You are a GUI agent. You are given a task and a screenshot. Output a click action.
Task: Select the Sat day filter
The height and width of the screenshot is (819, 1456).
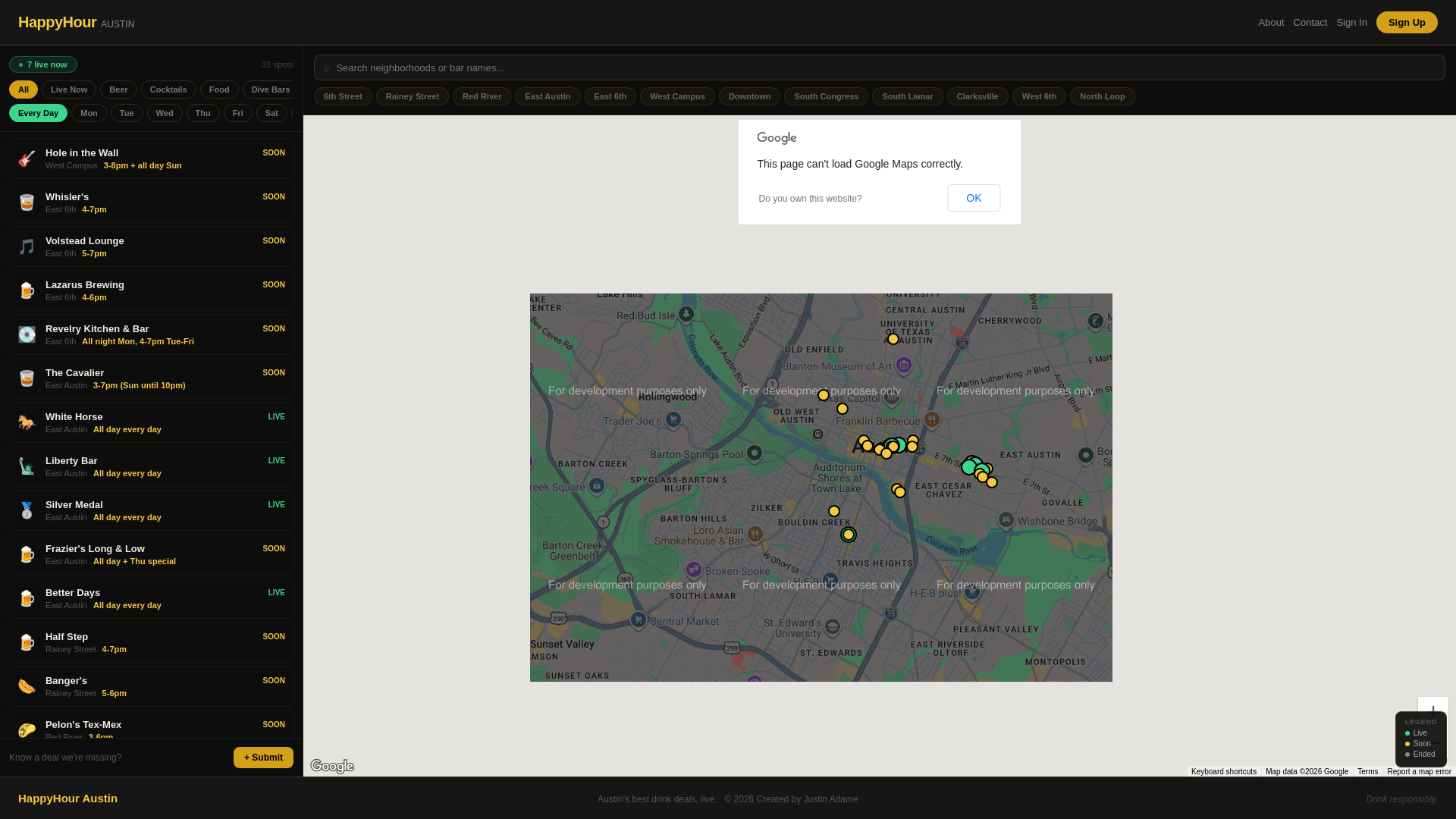pyautogui.click(x=271, y=113)
